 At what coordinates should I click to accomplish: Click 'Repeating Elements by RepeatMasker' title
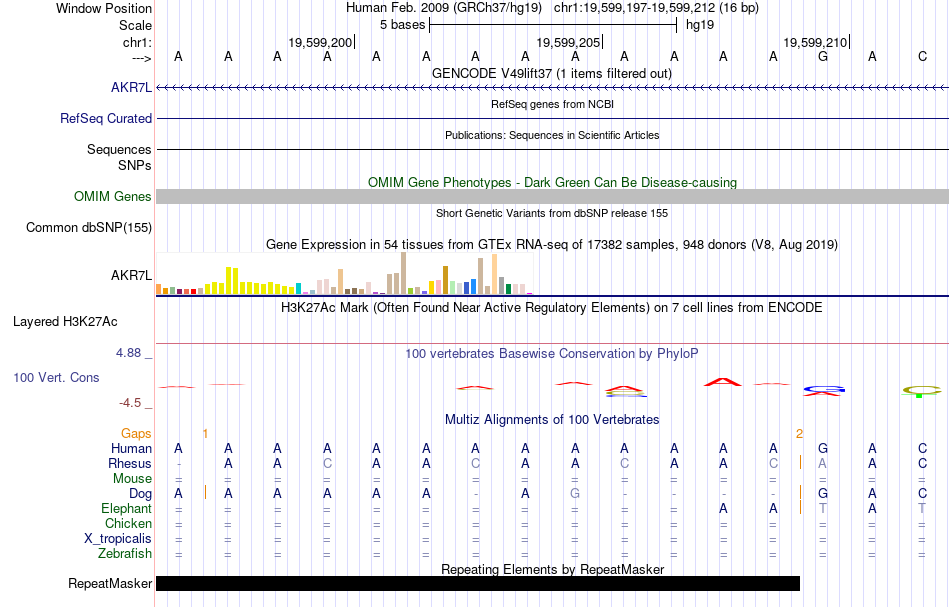553,569
